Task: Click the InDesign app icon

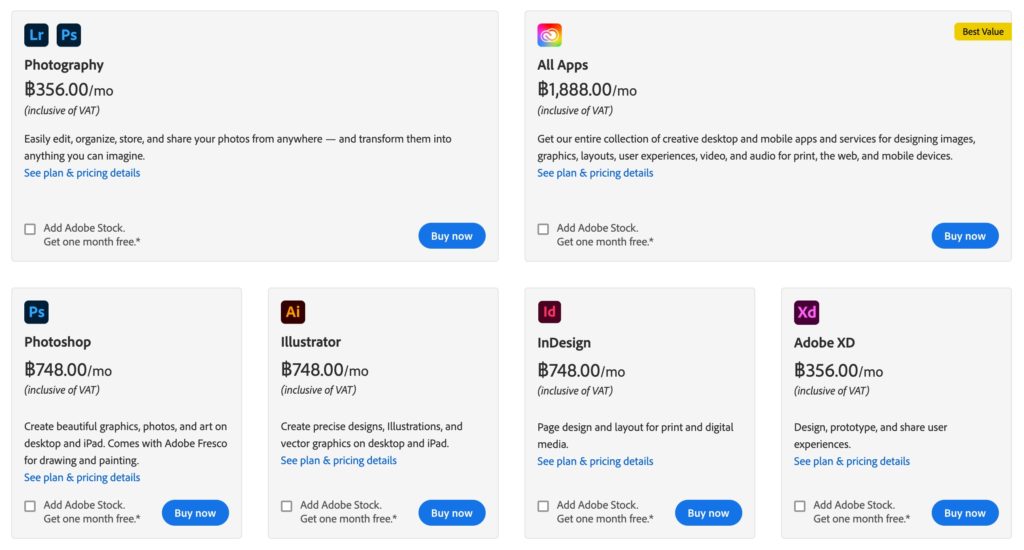Action: click(x=549, y=312)
